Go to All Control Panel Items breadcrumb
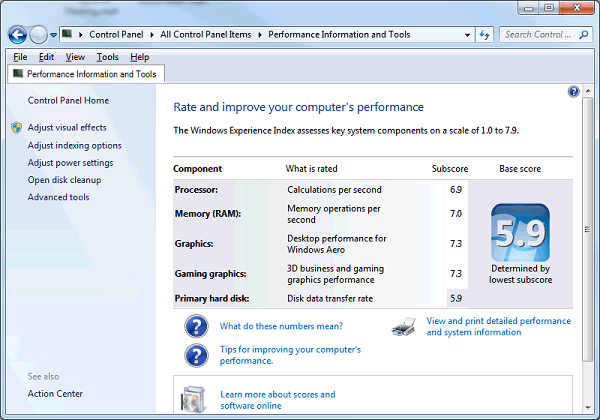 [x=206, y=35]
